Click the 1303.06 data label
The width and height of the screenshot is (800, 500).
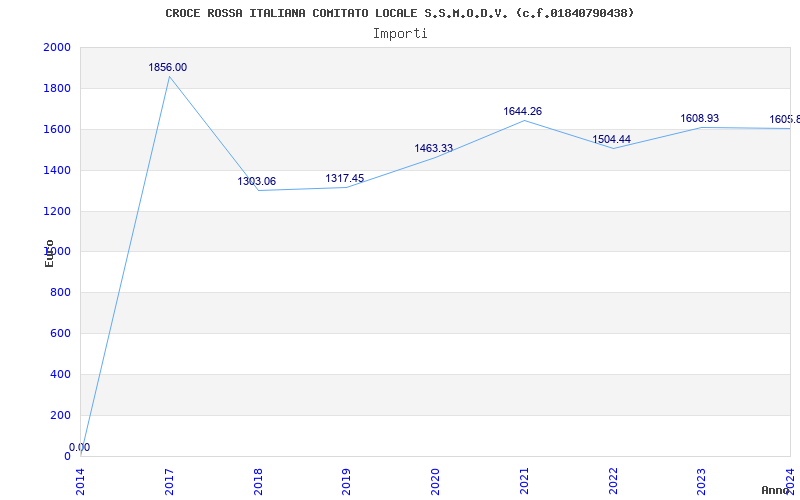257,181
